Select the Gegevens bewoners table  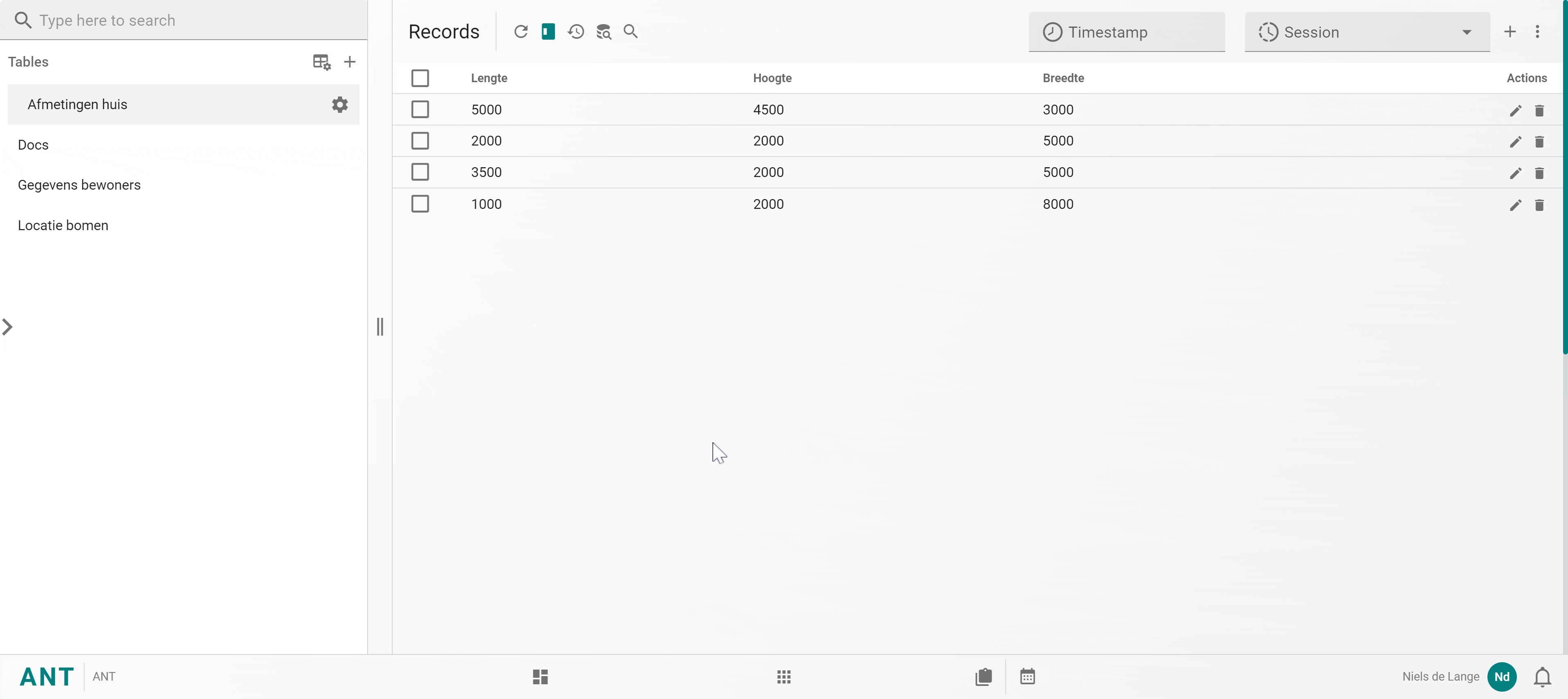tap(79, 185)
